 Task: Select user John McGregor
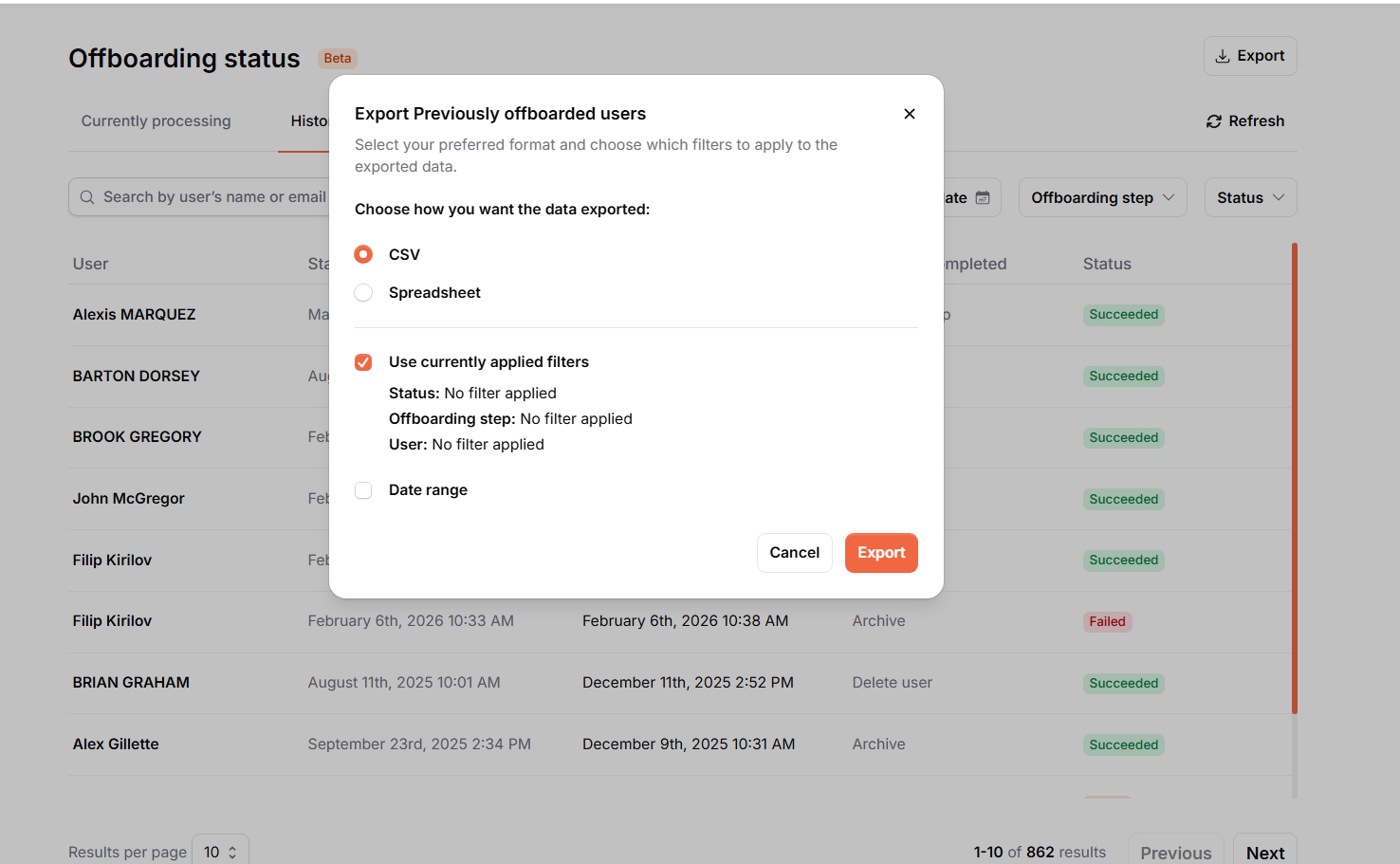(x=128, y=499)
